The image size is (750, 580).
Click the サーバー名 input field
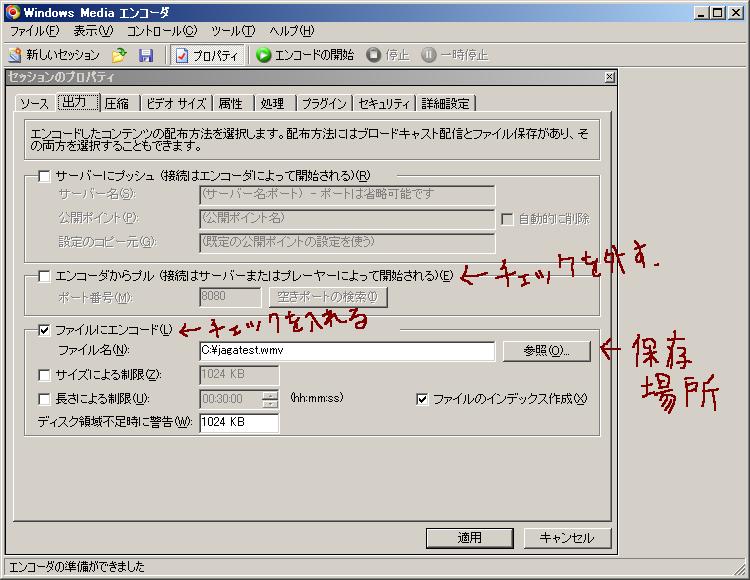tap(347, 195)
